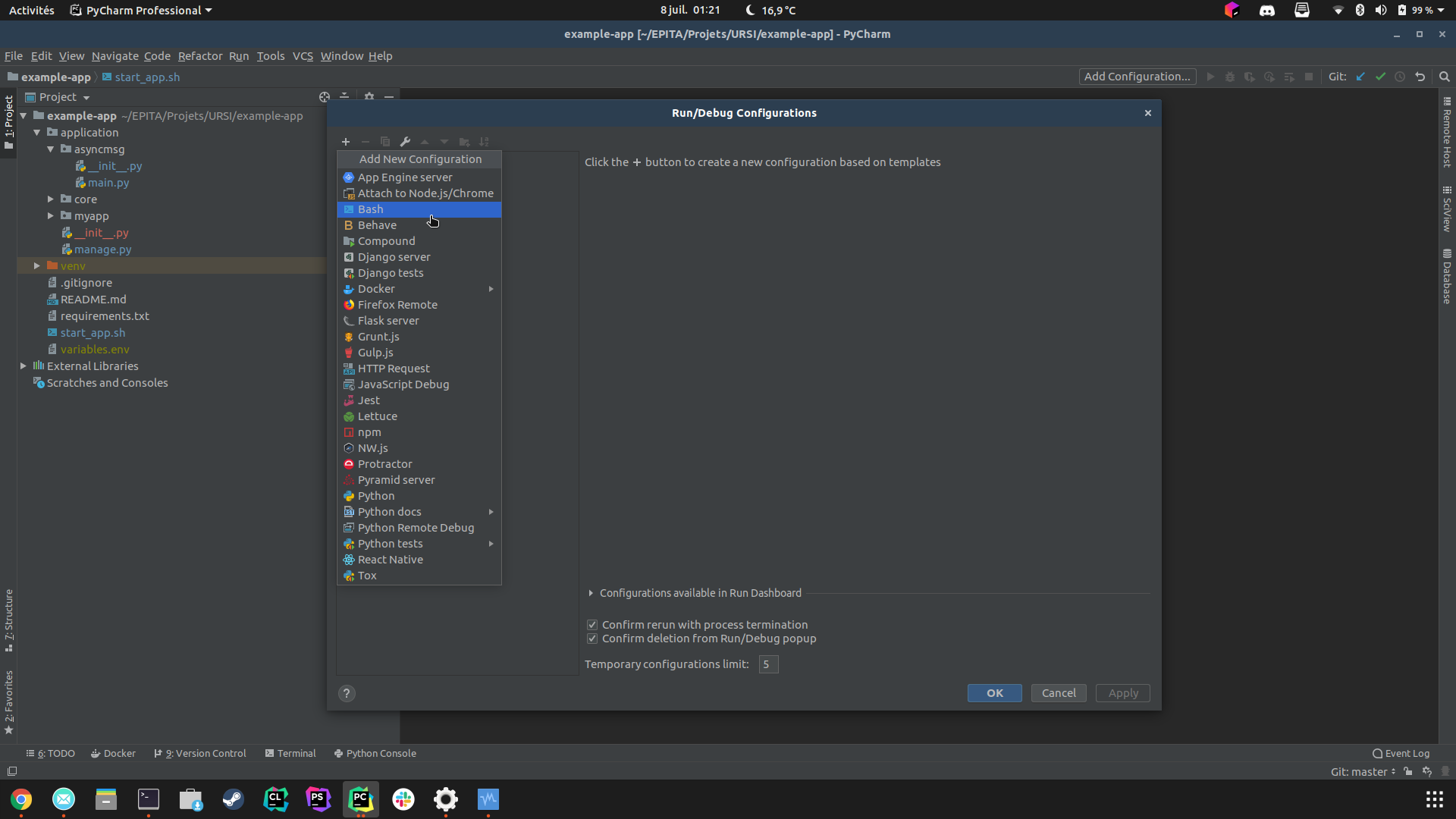The width and height of the screenshot is (1456, 819).
Task: Click the add configuration plus icon in dialog
Action: coord(346,142)
